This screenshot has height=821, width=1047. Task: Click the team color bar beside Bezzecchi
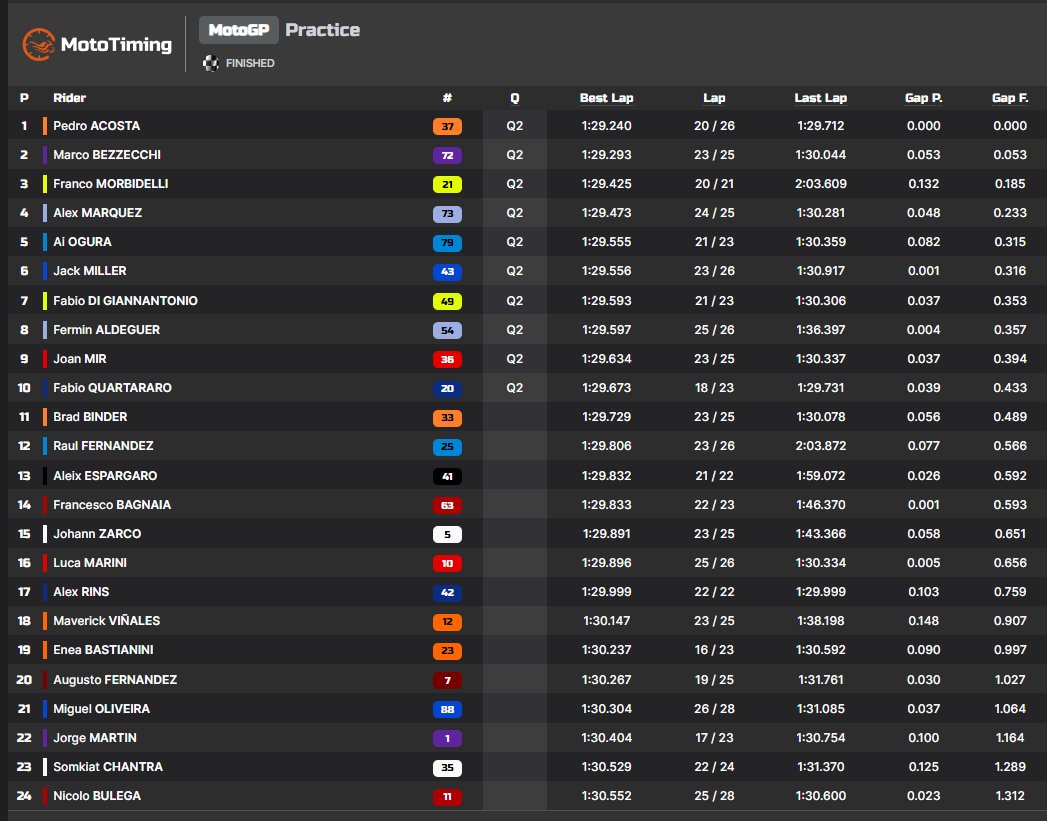(43, 155)
